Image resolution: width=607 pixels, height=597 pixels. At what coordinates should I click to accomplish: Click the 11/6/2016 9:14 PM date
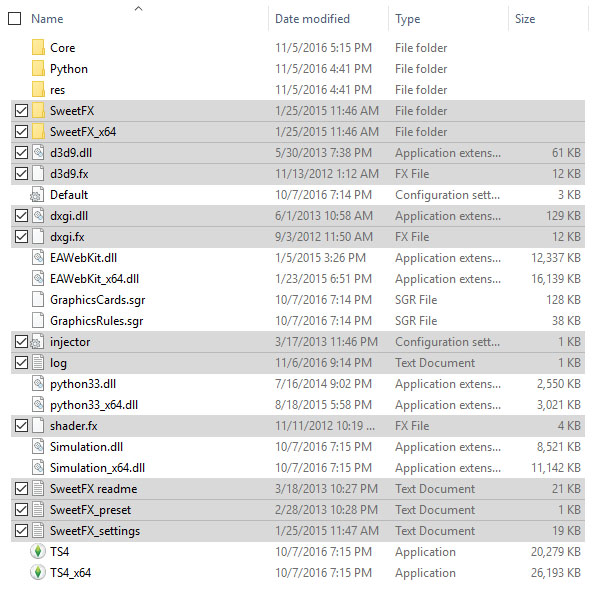point(323,363)
